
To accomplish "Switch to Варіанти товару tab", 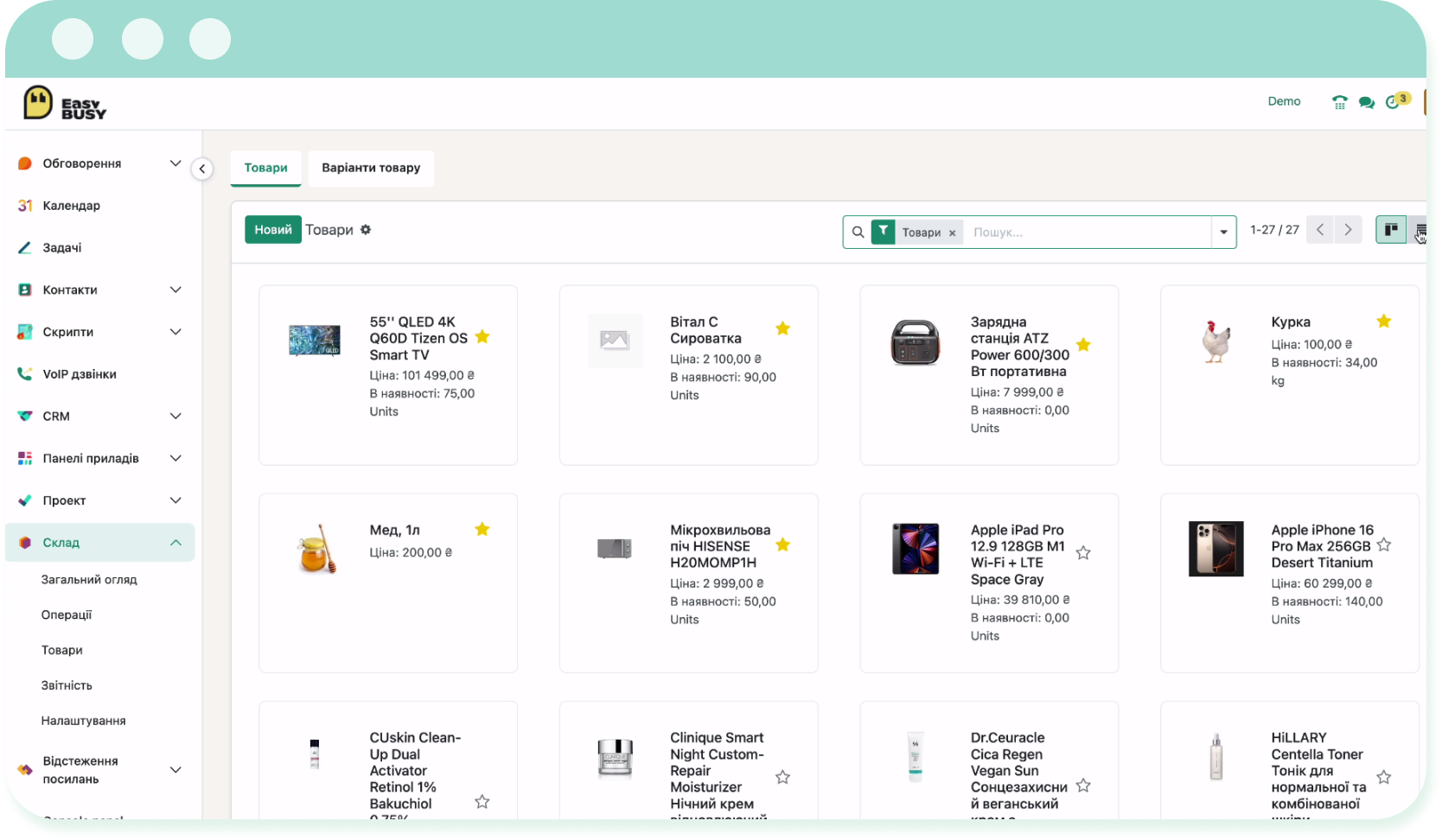I will click(x=371, y=168).
